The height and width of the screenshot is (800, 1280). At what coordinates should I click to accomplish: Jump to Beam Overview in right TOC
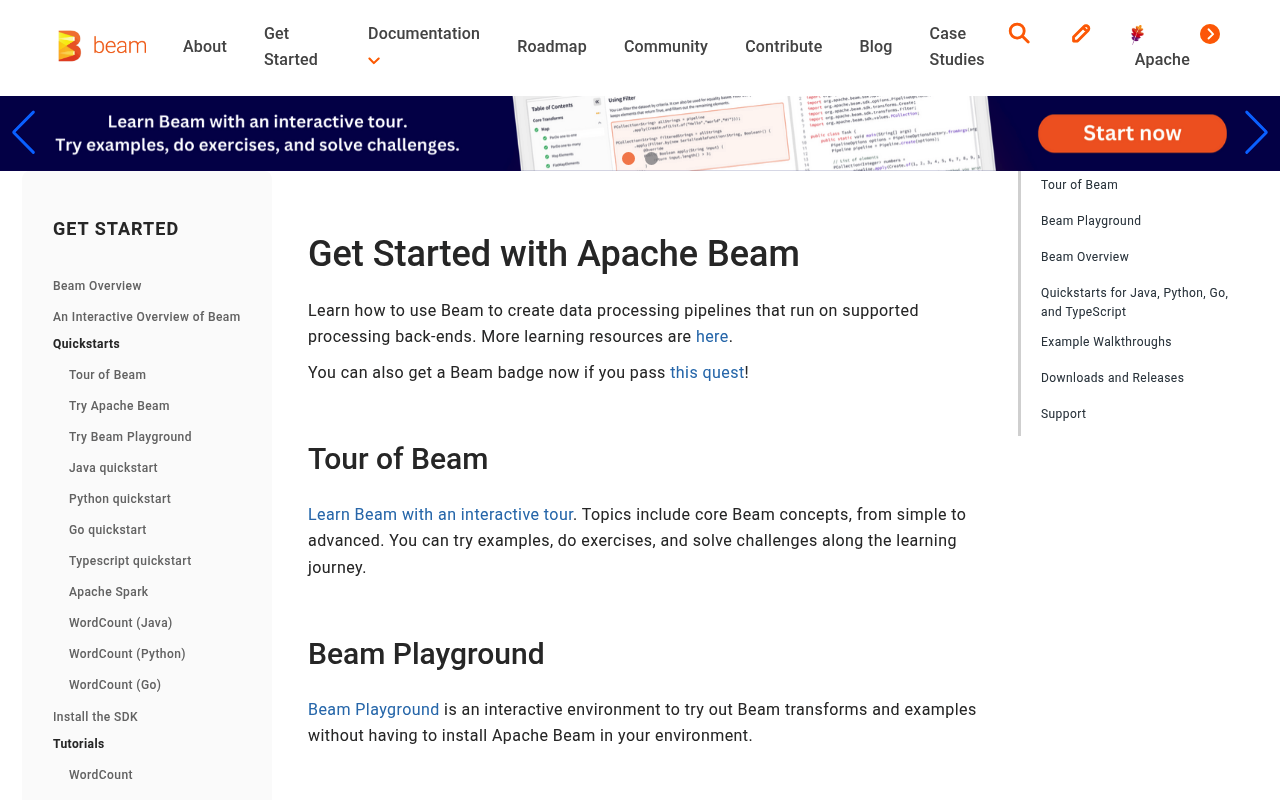(x=1085, y=257)
